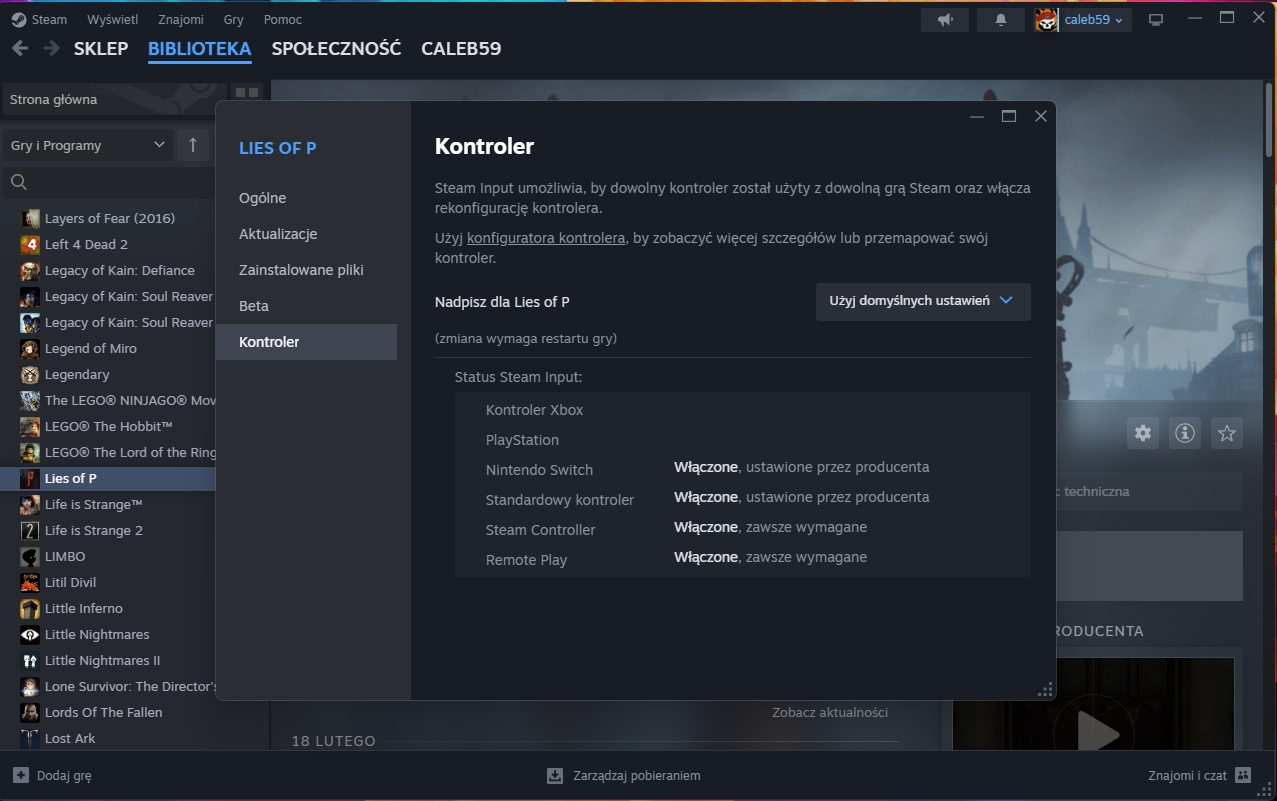This screenshot has height=801, width=1277.
Task: Open the Ogólne settings section
Action: (306, 198)
